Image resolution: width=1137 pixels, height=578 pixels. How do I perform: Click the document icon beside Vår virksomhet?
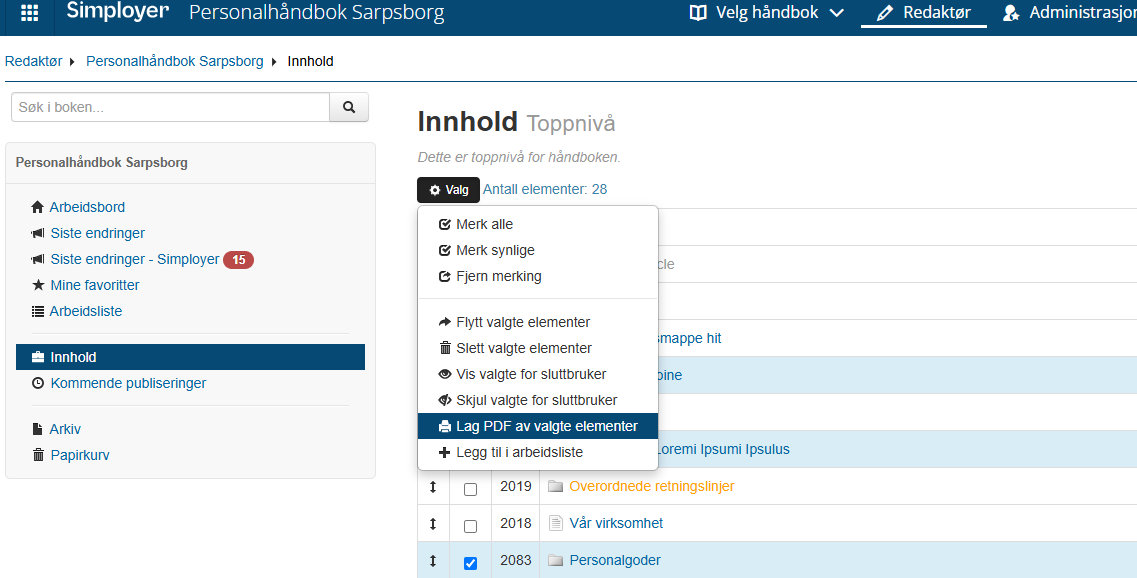pyautogui.click(x=555, y=524)
